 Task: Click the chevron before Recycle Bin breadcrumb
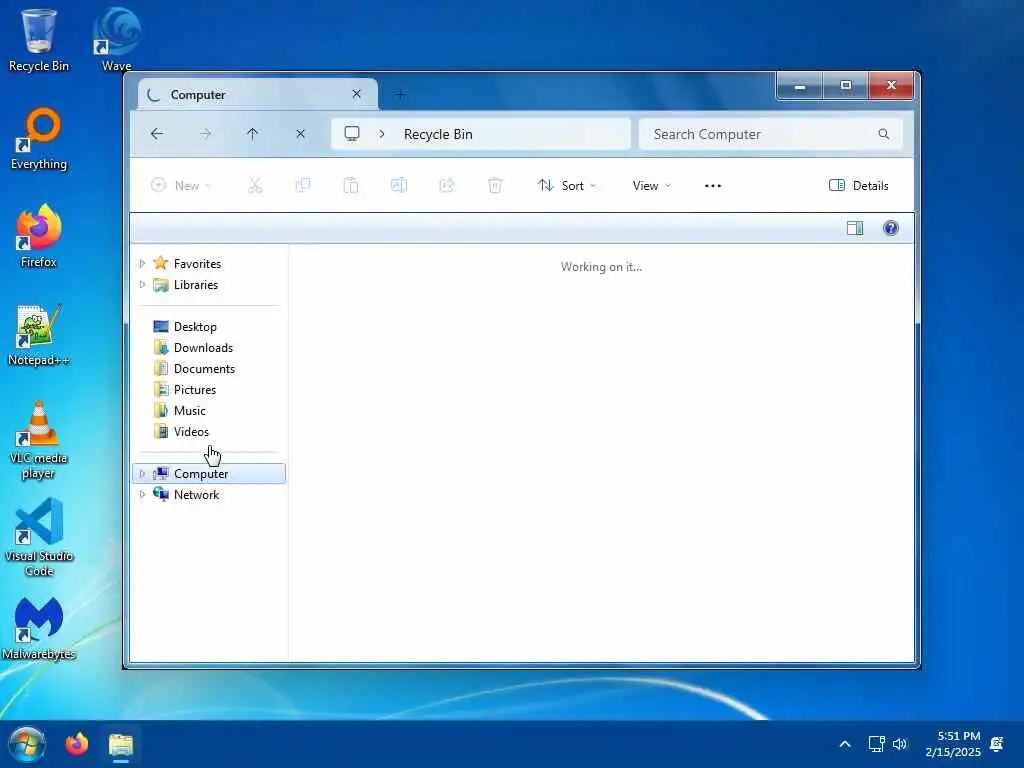pos(382,134)
